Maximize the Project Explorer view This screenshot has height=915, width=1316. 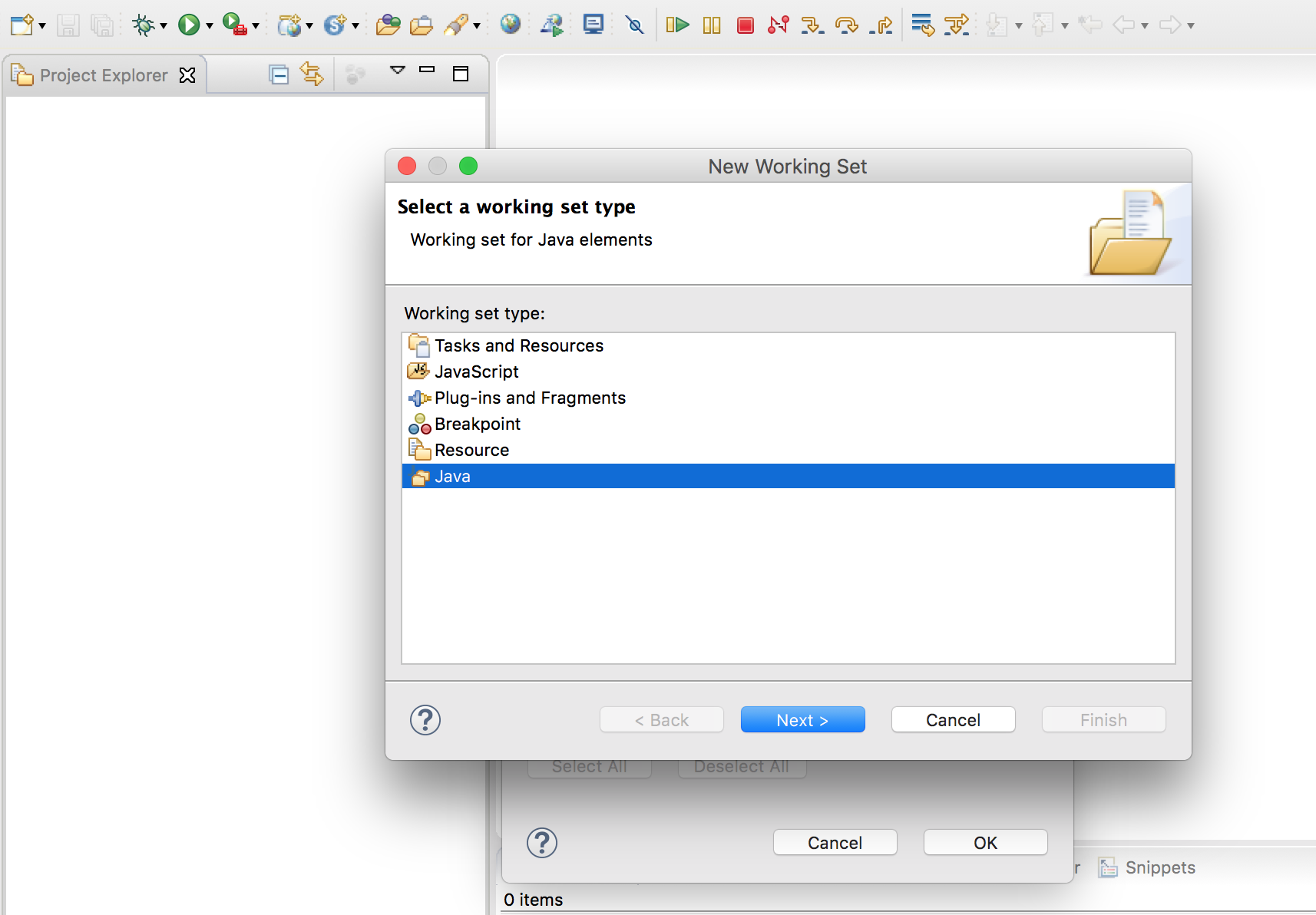pyautogui.click(x=461, y=74)
